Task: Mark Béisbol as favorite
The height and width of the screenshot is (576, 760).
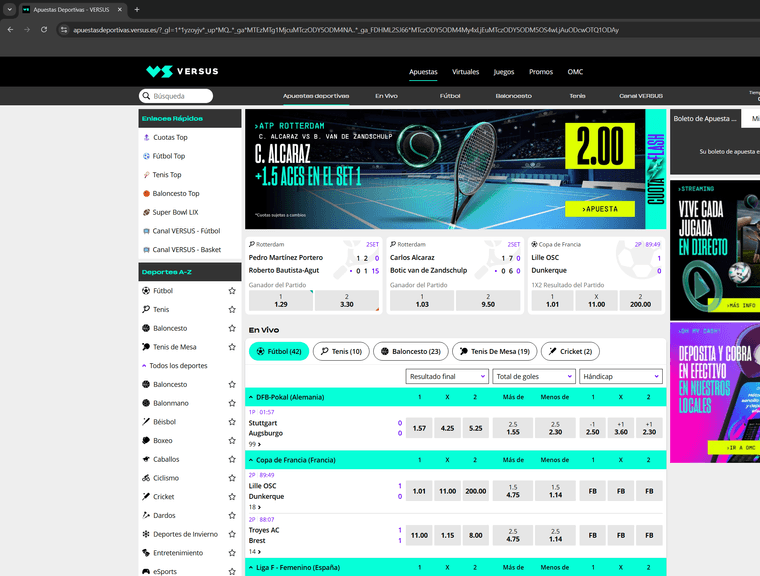Action: click(232, 422)
